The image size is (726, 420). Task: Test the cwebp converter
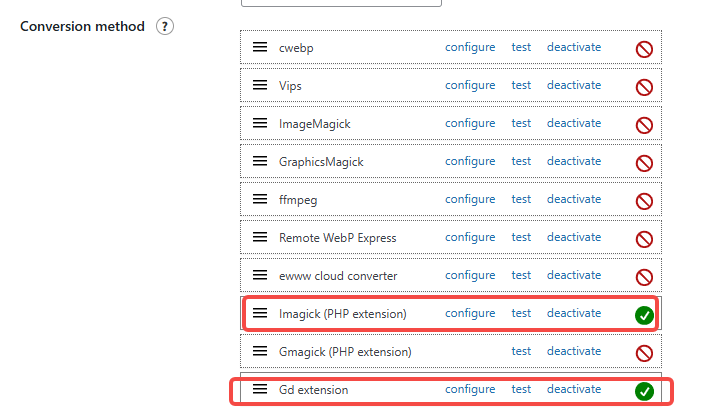[x=521, y=47]
